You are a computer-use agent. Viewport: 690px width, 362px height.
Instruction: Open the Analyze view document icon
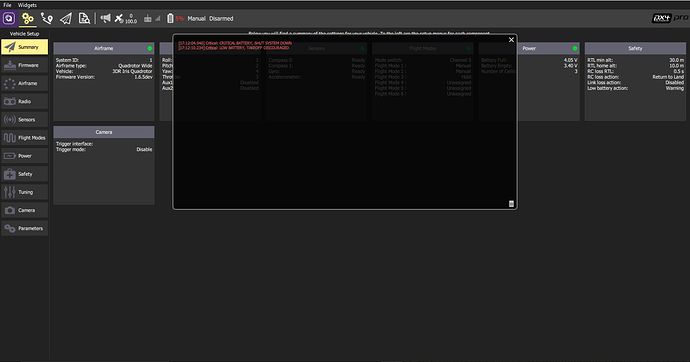point(84,18)
